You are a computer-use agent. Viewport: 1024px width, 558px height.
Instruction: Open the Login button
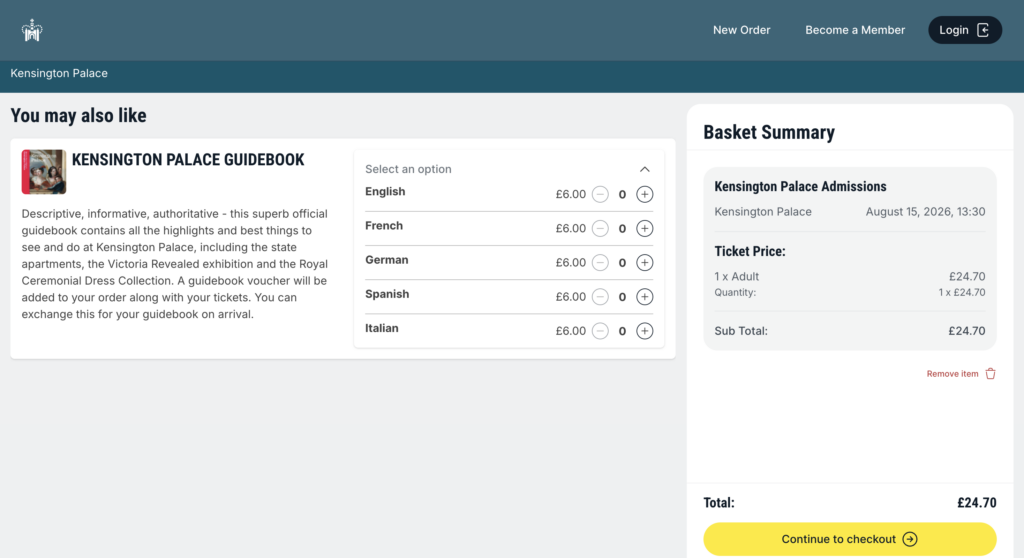click(x=965, y=30)
